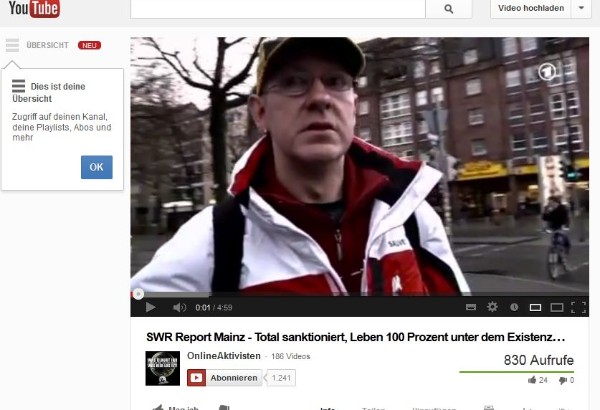600x410 pixels.
Task: Open the Übersicht guide menu icon
Action: [x=12, y=45]
